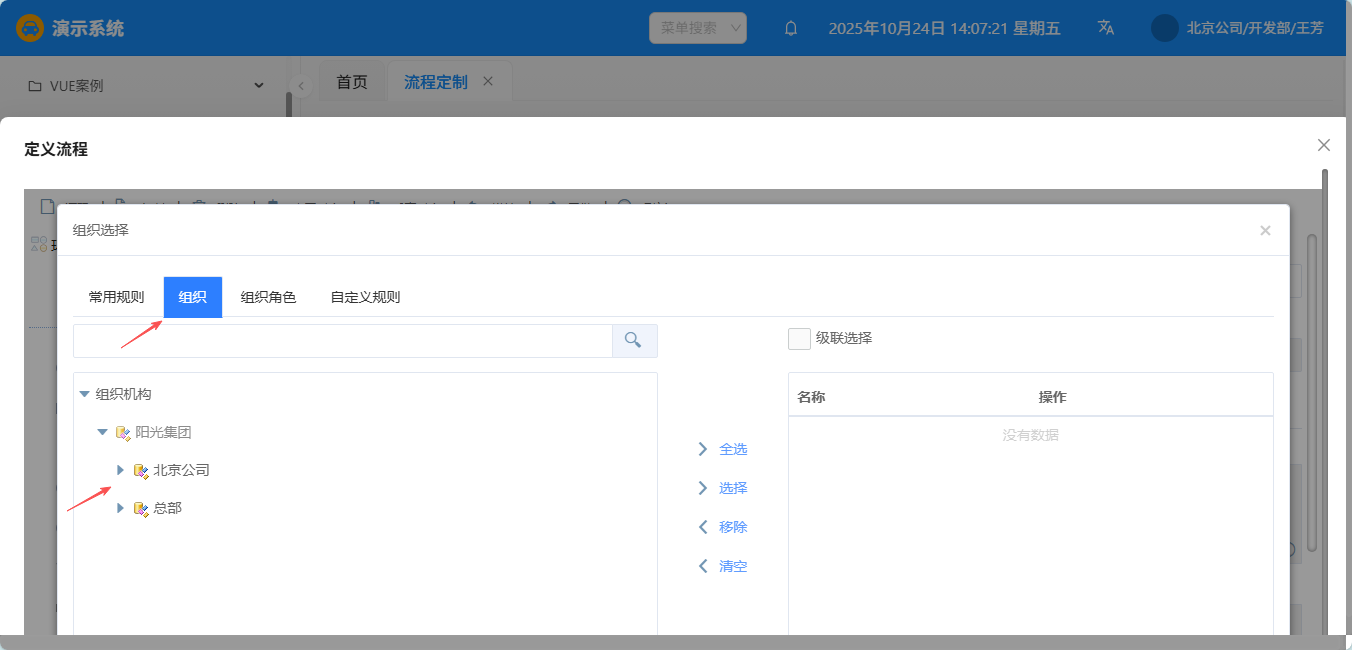Click the notification bell icon
The height and width of the screenshot is (650, 1352).
pyautogui.click(x=791, y=28)
